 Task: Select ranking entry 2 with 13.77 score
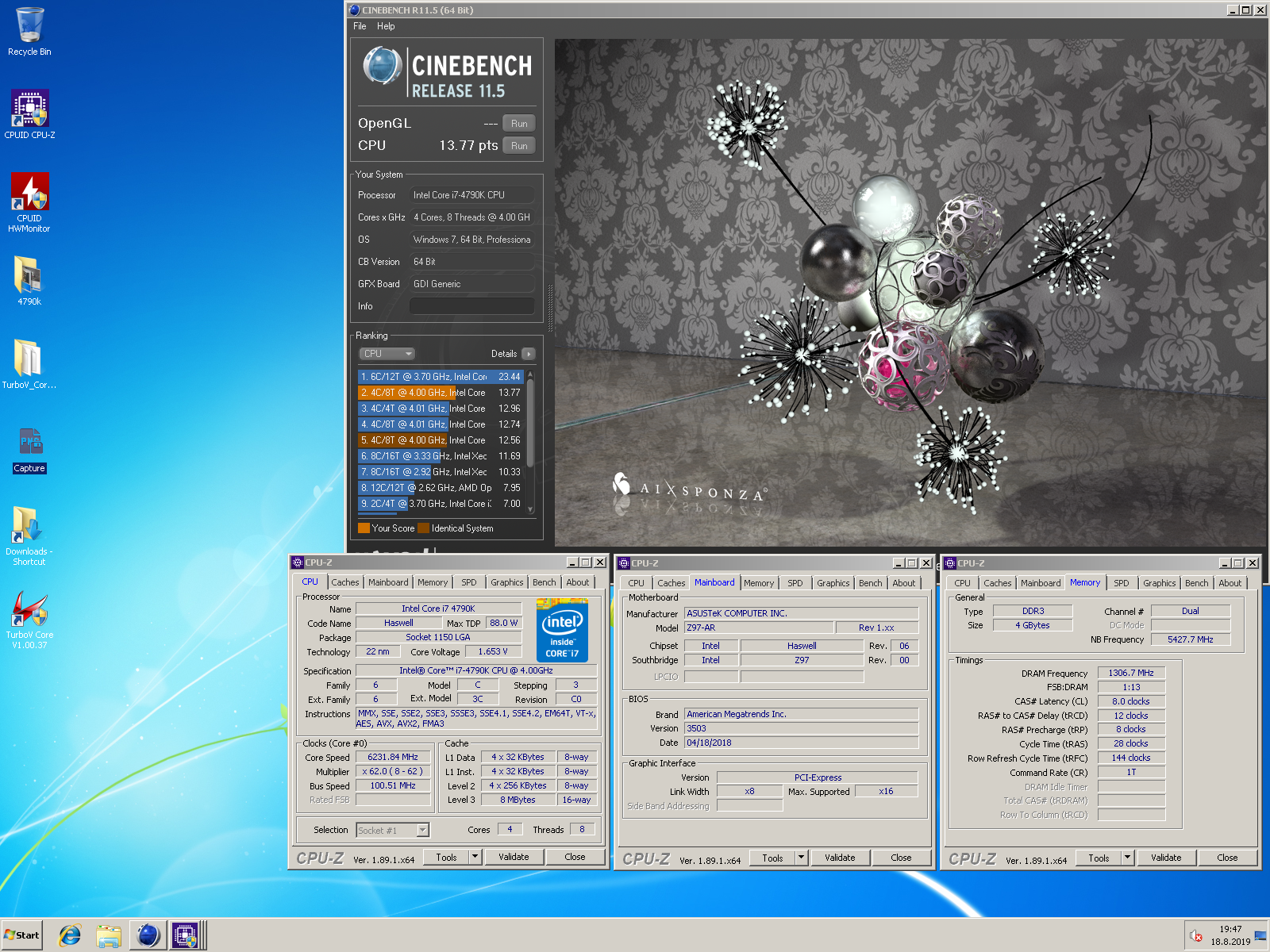pyautogui.click(x=441, y=393)
